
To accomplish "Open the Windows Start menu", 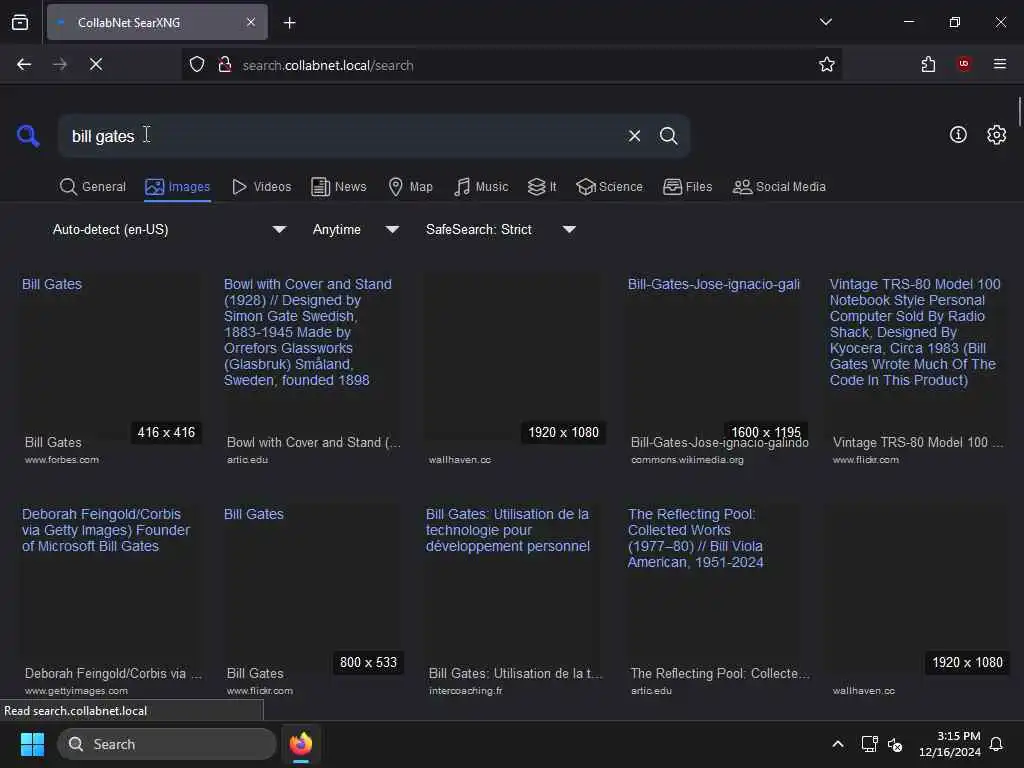I will click(32, 744).
